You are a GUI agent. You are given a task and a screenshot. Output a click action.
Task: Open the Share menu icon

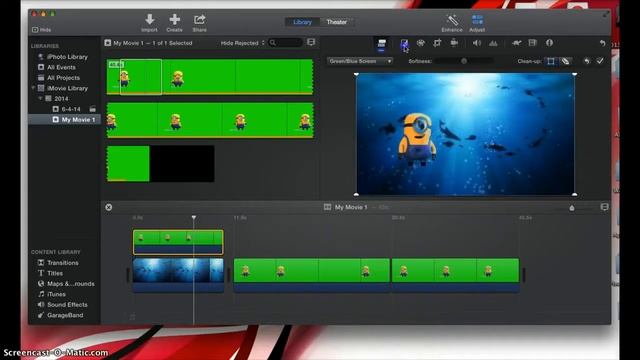tap(200, 20)
